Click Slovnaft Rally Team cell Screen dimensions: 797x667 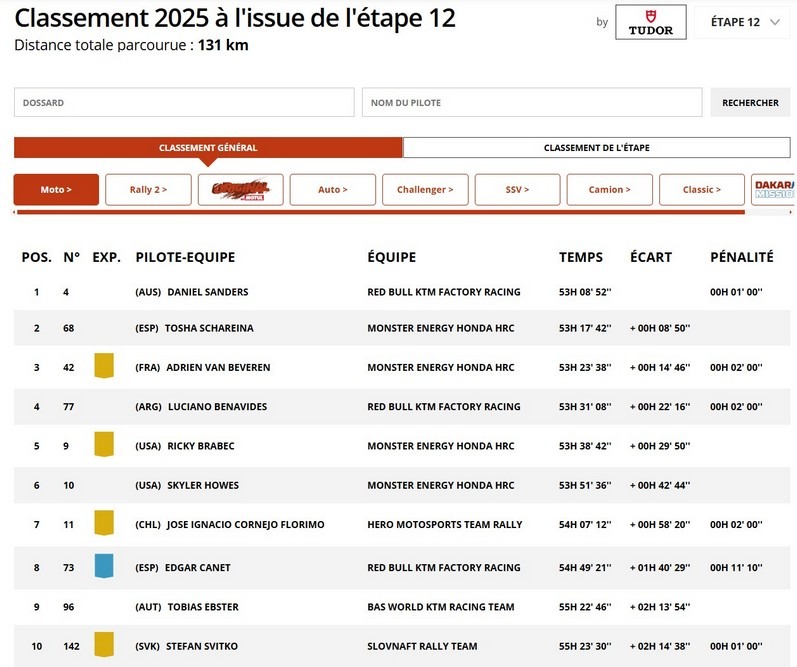click(x=422, y=646)
